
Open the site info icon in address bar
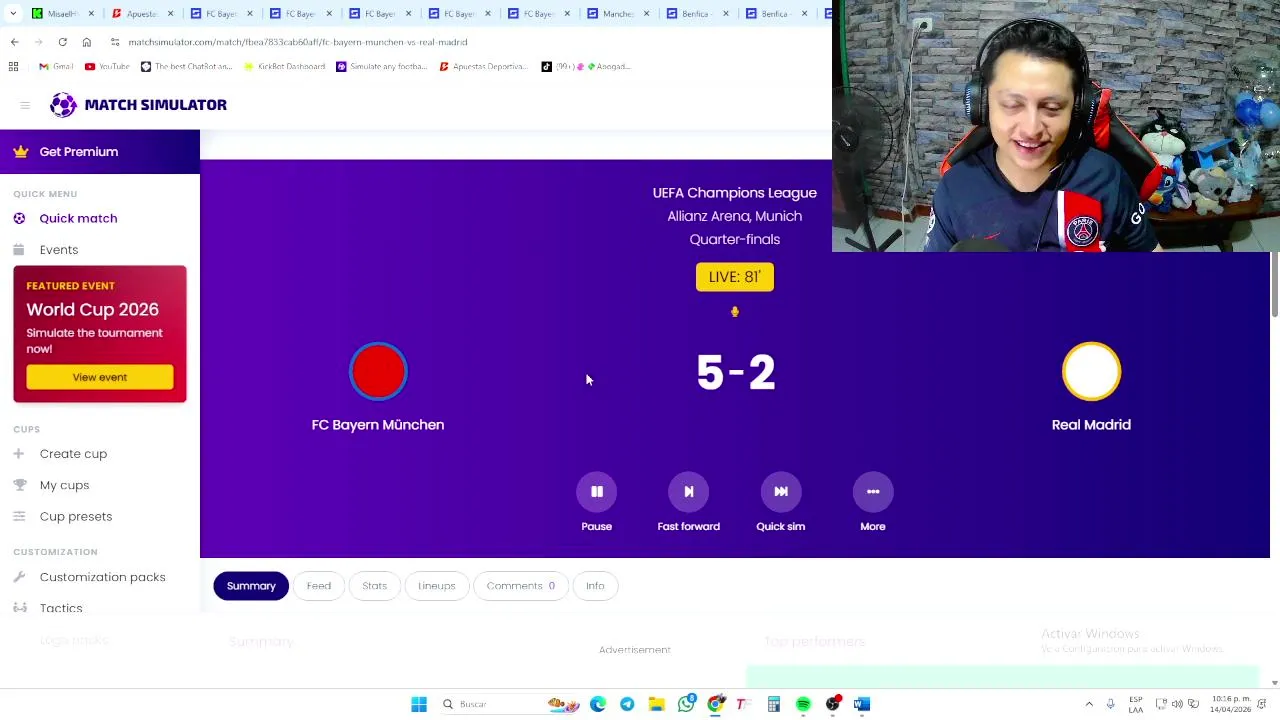click(115, 42)
